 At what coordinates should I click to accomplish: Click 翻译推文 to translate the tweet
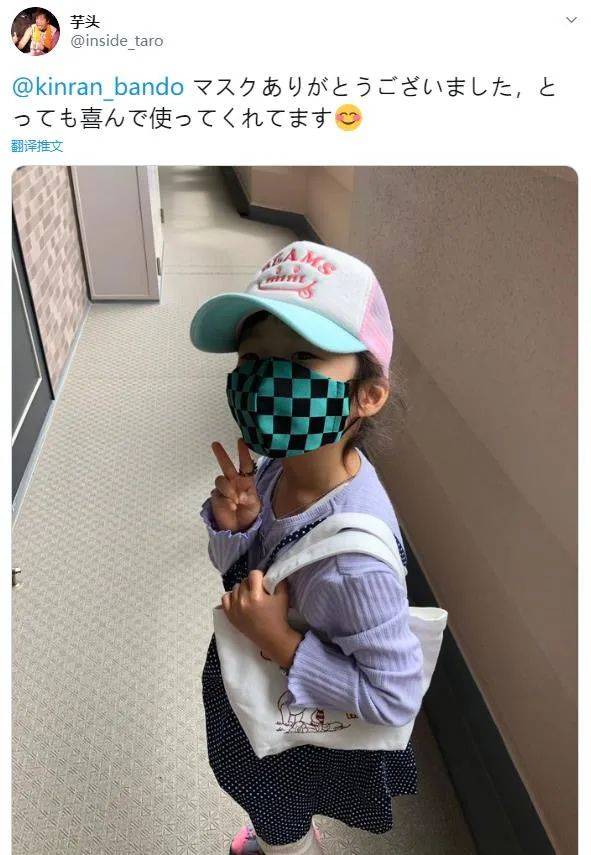(37, 146)
